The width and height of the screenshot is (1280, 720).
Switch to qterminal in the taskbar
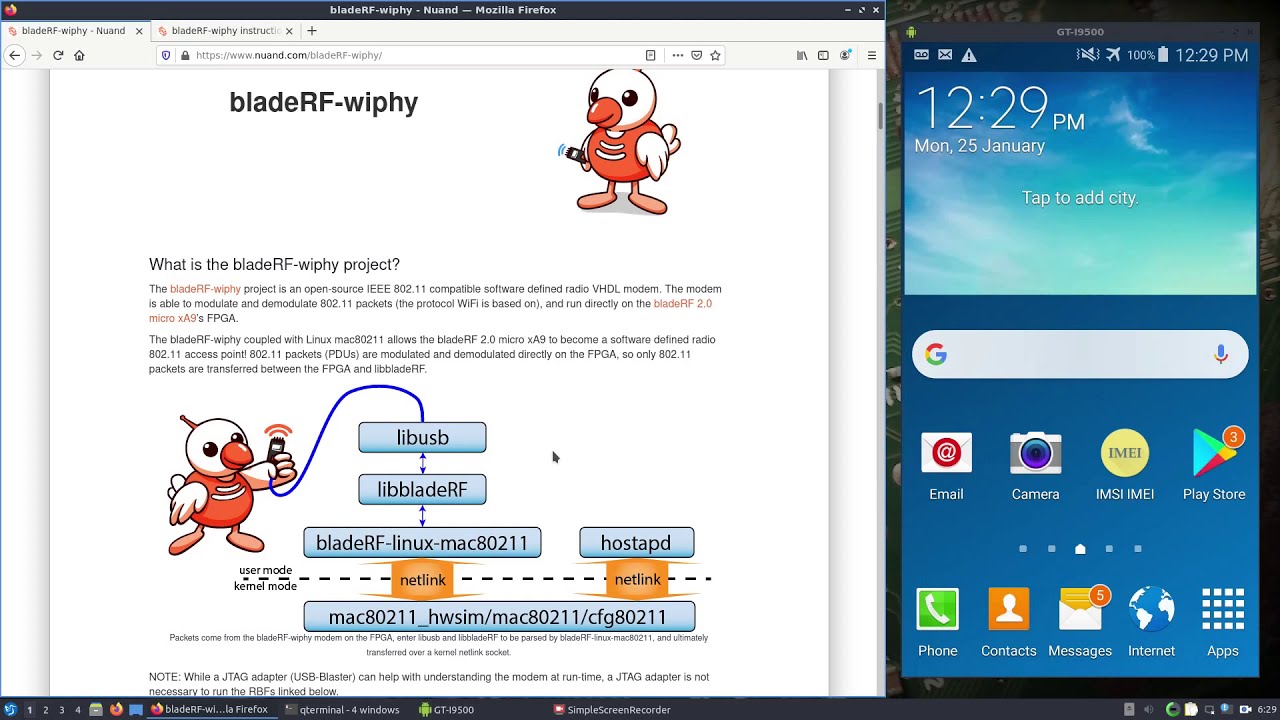pyautogui.click(x=341, y=710)
